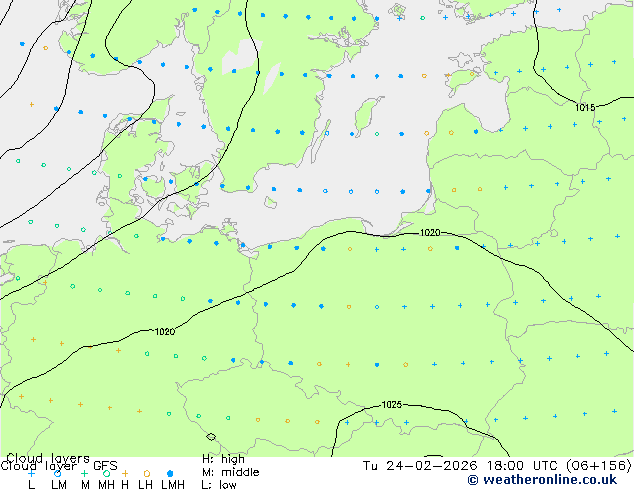634x490 pixels.
Task: Click the blue circle legend symbol above LM
Action: (x=57, y=473)
